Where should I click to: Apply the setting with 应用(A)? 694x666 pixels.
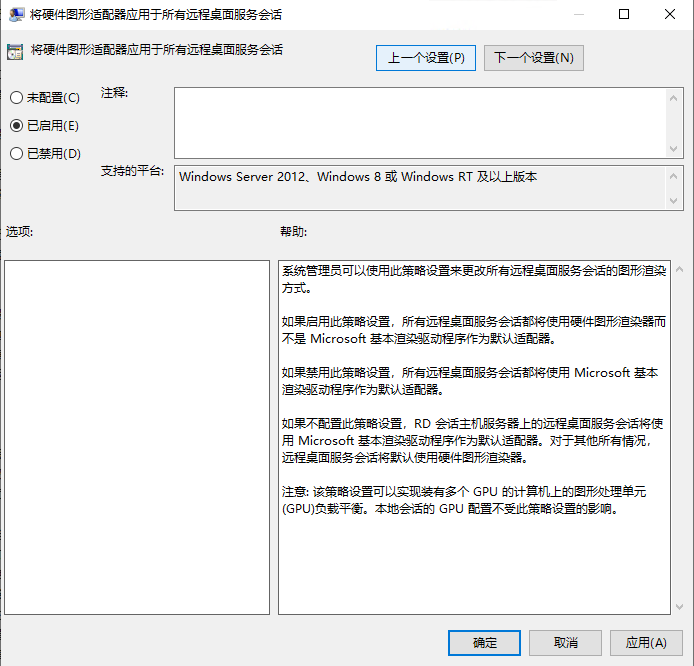point(645,642)
